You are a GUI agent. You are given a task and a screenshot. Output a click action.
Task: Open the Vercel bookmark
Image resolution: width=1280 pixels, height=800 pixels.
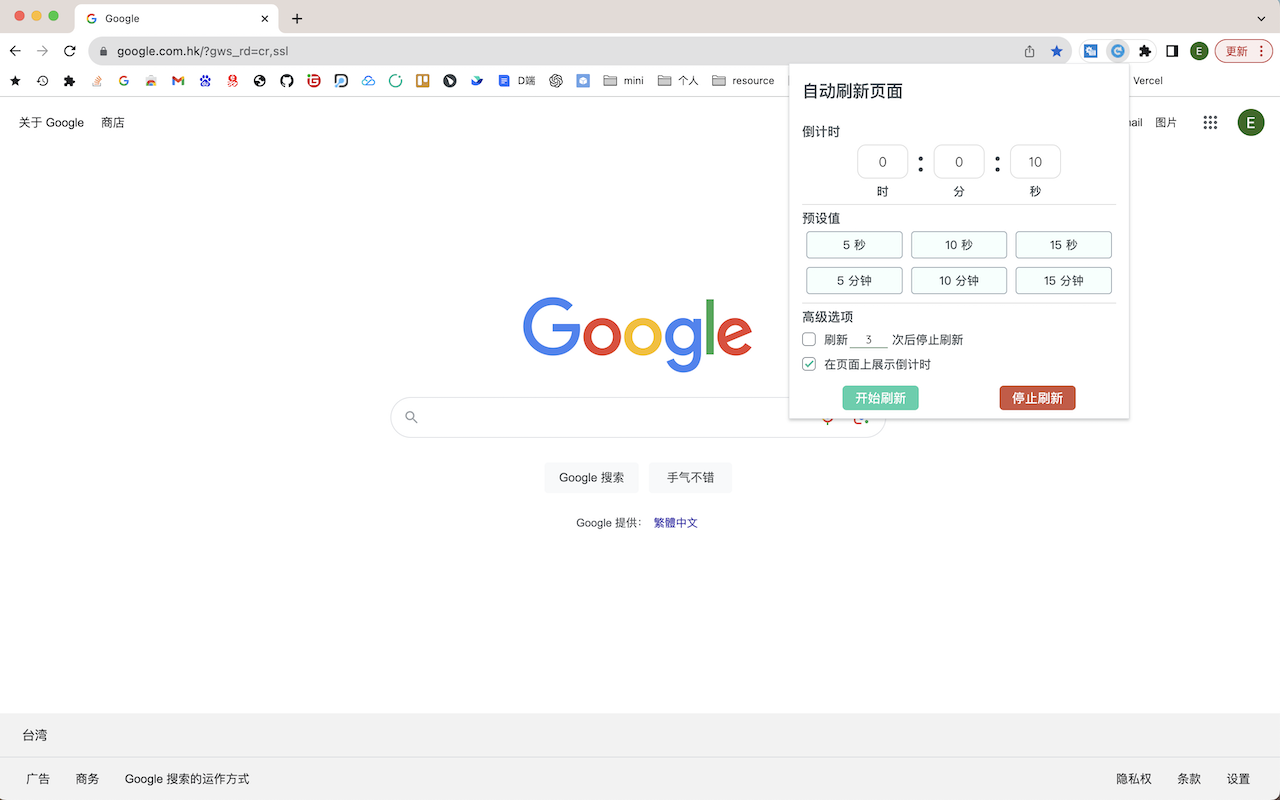1147,81
